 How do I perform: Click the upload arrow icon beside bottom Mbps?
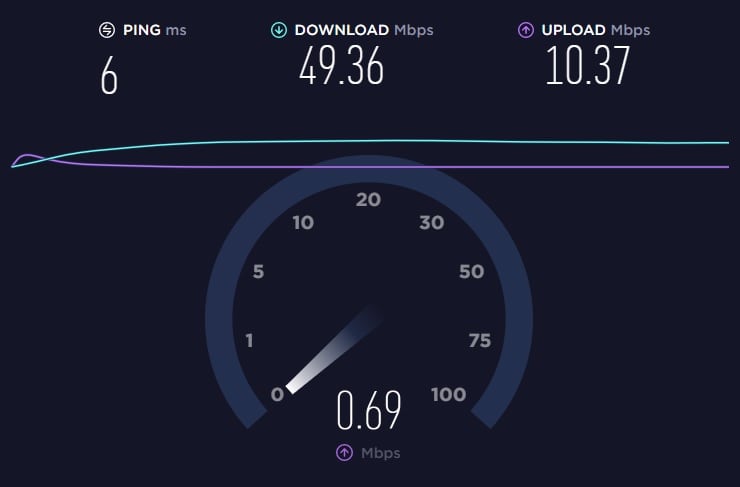coord(345,453)
